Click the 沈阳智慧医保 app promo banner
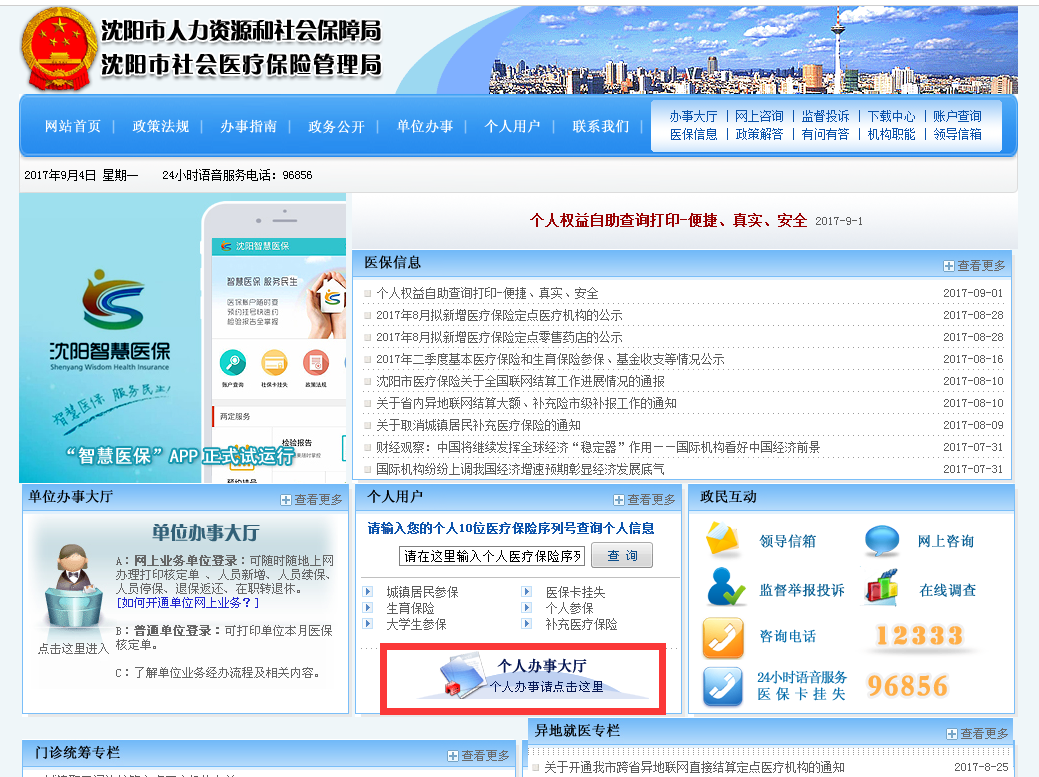This screenshot has width=1039, height=777. point(182,338)
